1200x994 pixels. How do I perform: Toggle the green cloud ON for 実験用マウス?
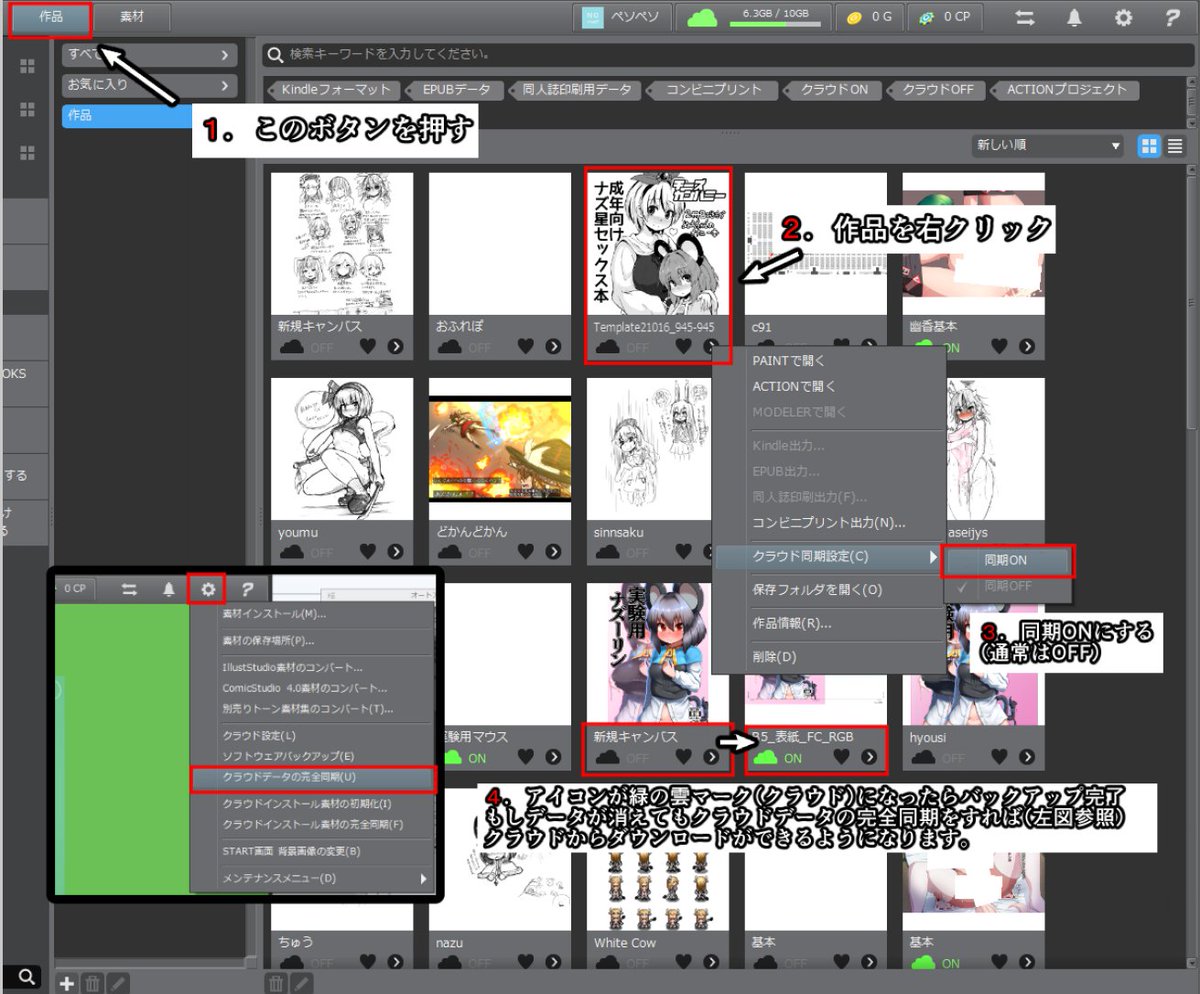462,758
